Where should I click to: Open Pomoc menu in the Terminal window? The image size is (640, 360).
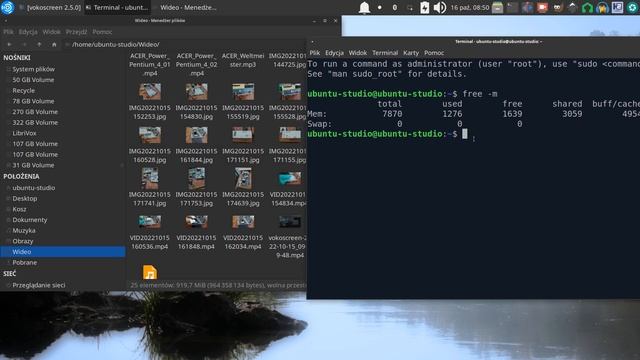tap(434, 53)
